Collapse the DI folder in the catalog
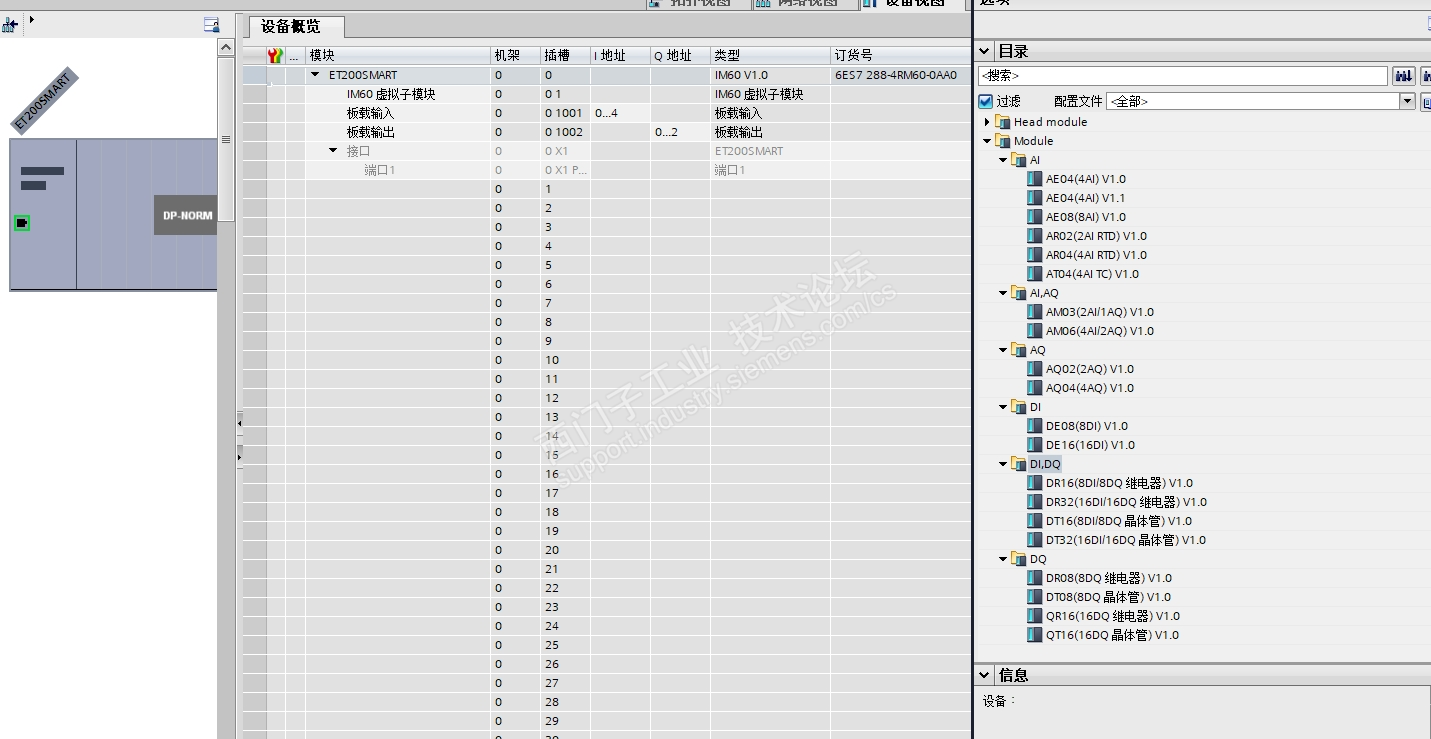This screenshot has height=739, width=1431. (1003, 407)
